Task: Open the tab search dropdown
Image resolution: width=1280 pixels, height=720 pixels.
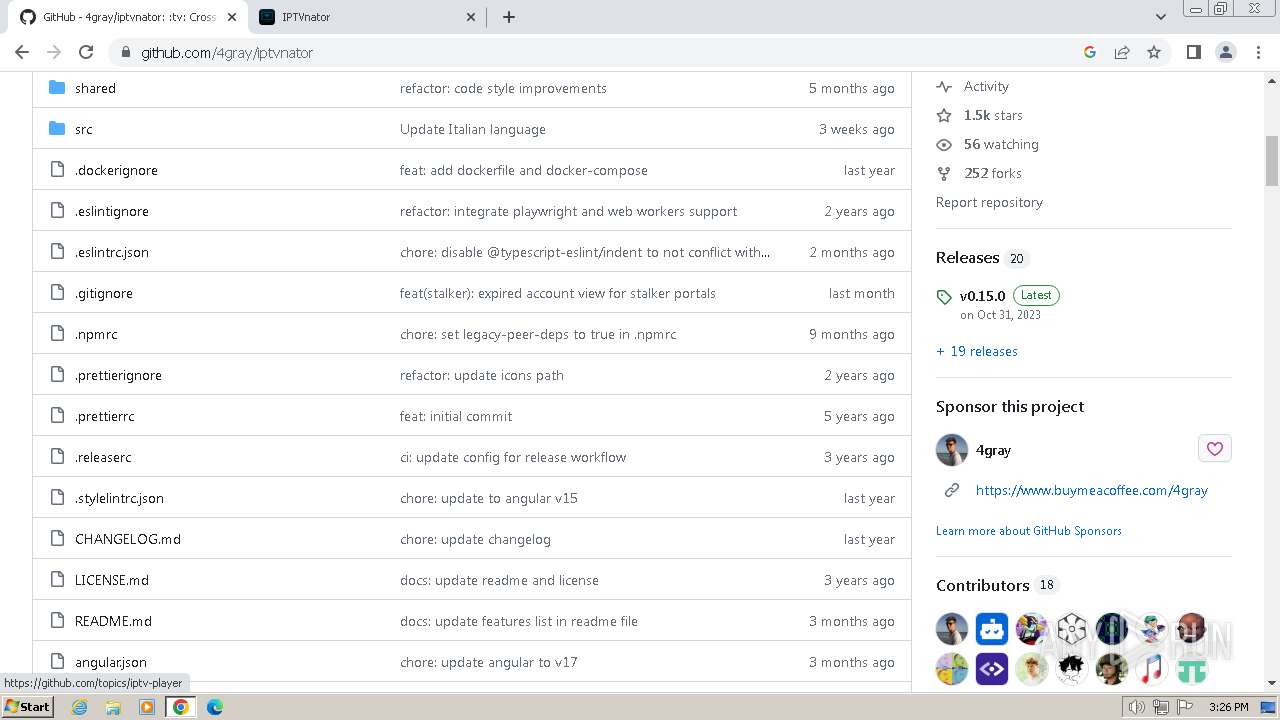Action: (x=1161, y=17)
